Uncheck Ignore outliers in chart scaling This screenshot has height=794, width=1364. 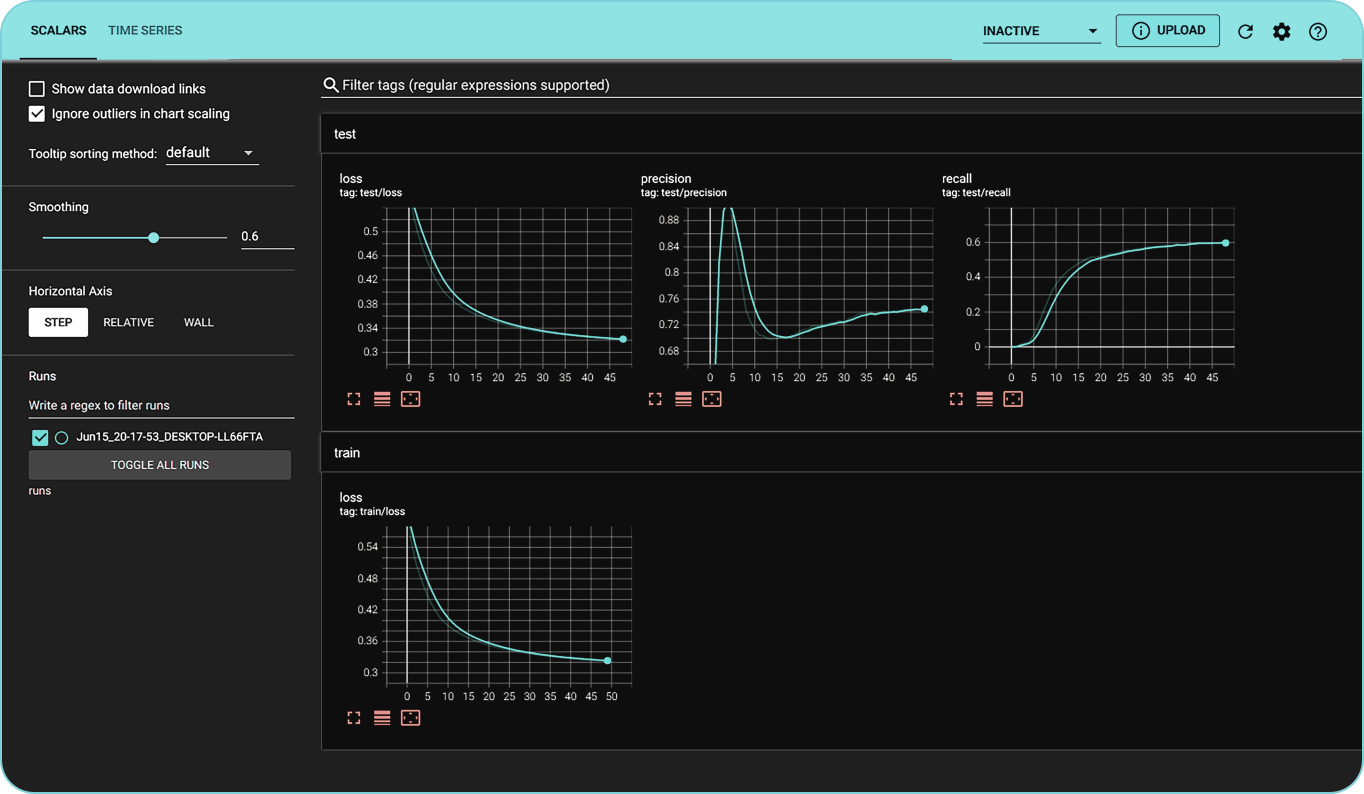pos(37,114)
